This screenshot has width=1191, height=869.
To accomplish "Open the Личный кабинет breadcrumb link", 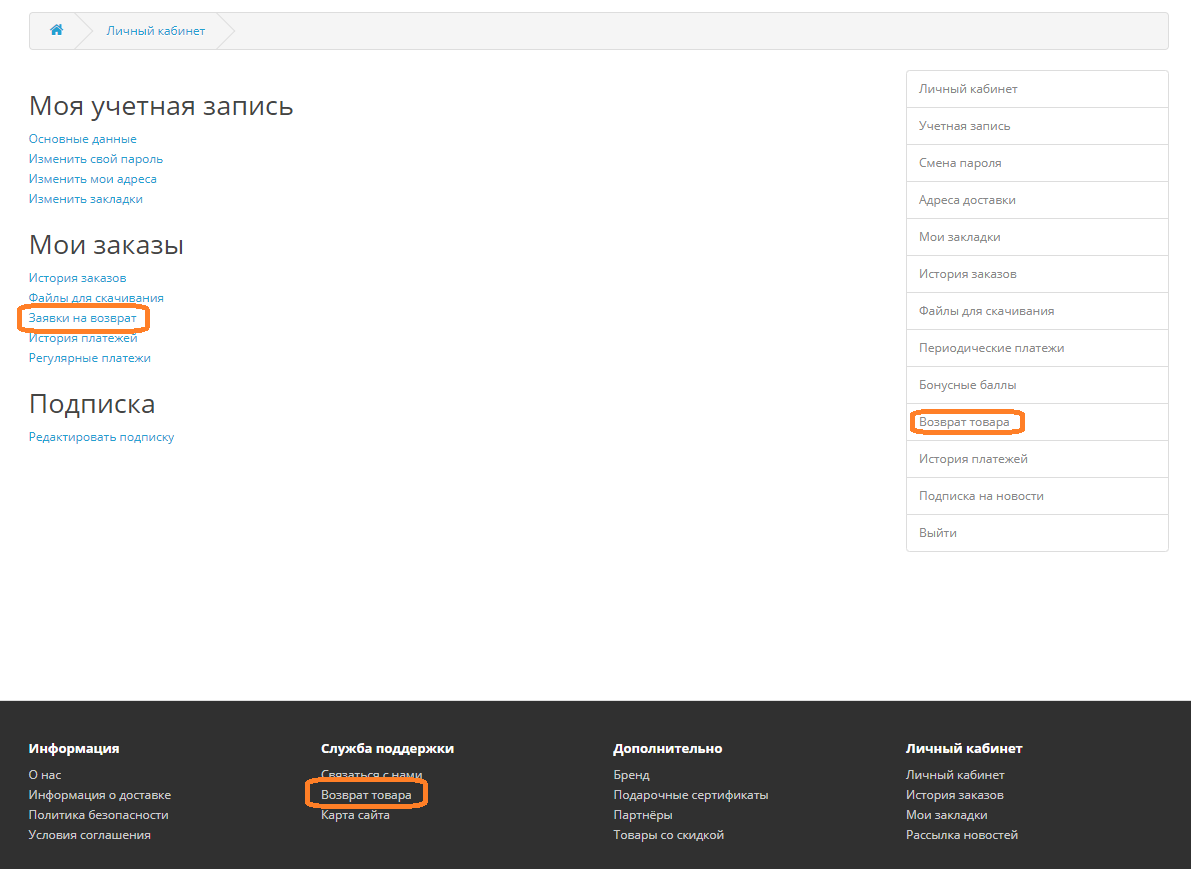I will click(155, 31).
